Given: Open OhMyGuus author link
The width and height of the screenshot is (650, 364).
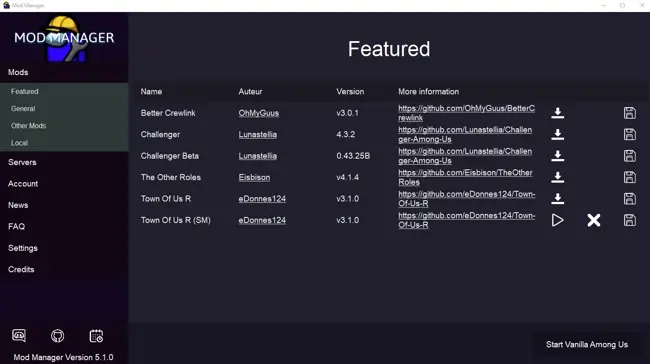Looking at the screenshot, I should coord(259,113).
